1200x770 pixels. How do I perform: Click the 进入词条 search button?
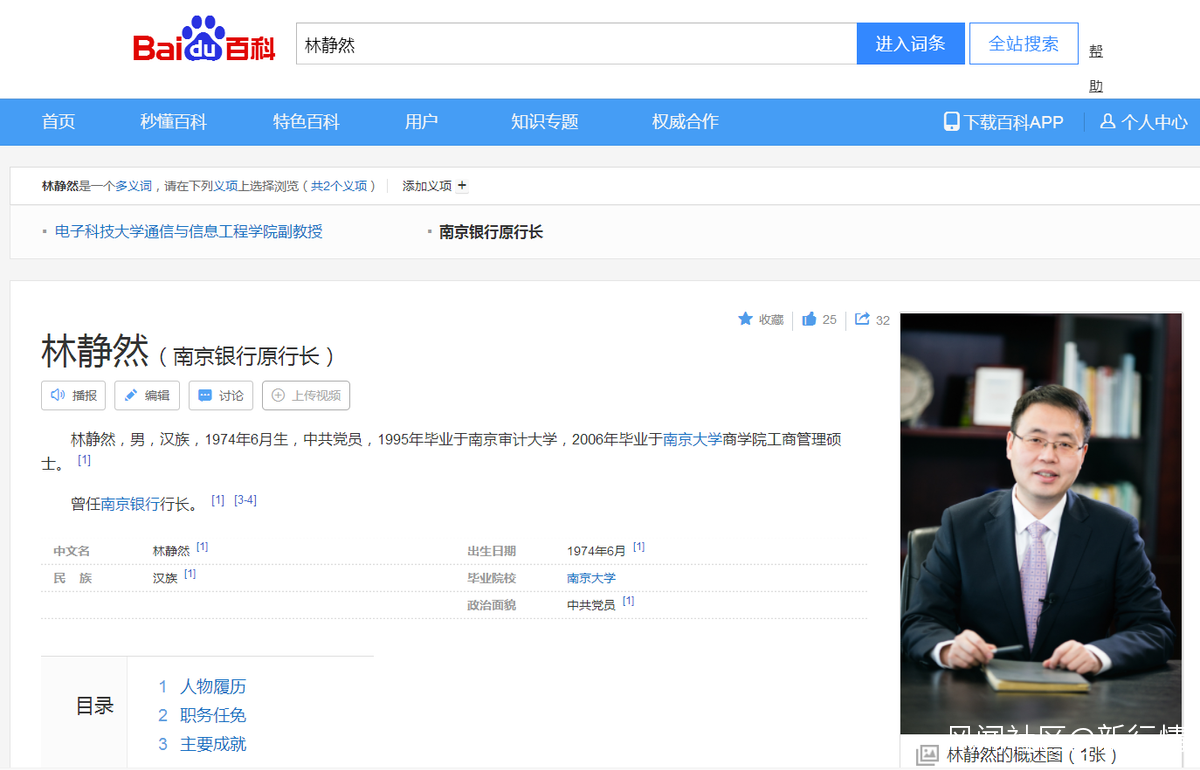coord(911,44)
